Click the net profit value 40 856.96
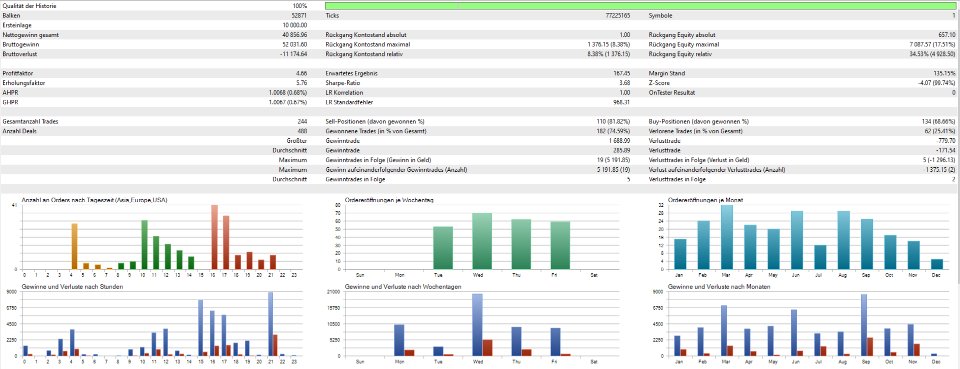The height and width of the screenshot is (369, 960). pos(295,35)
